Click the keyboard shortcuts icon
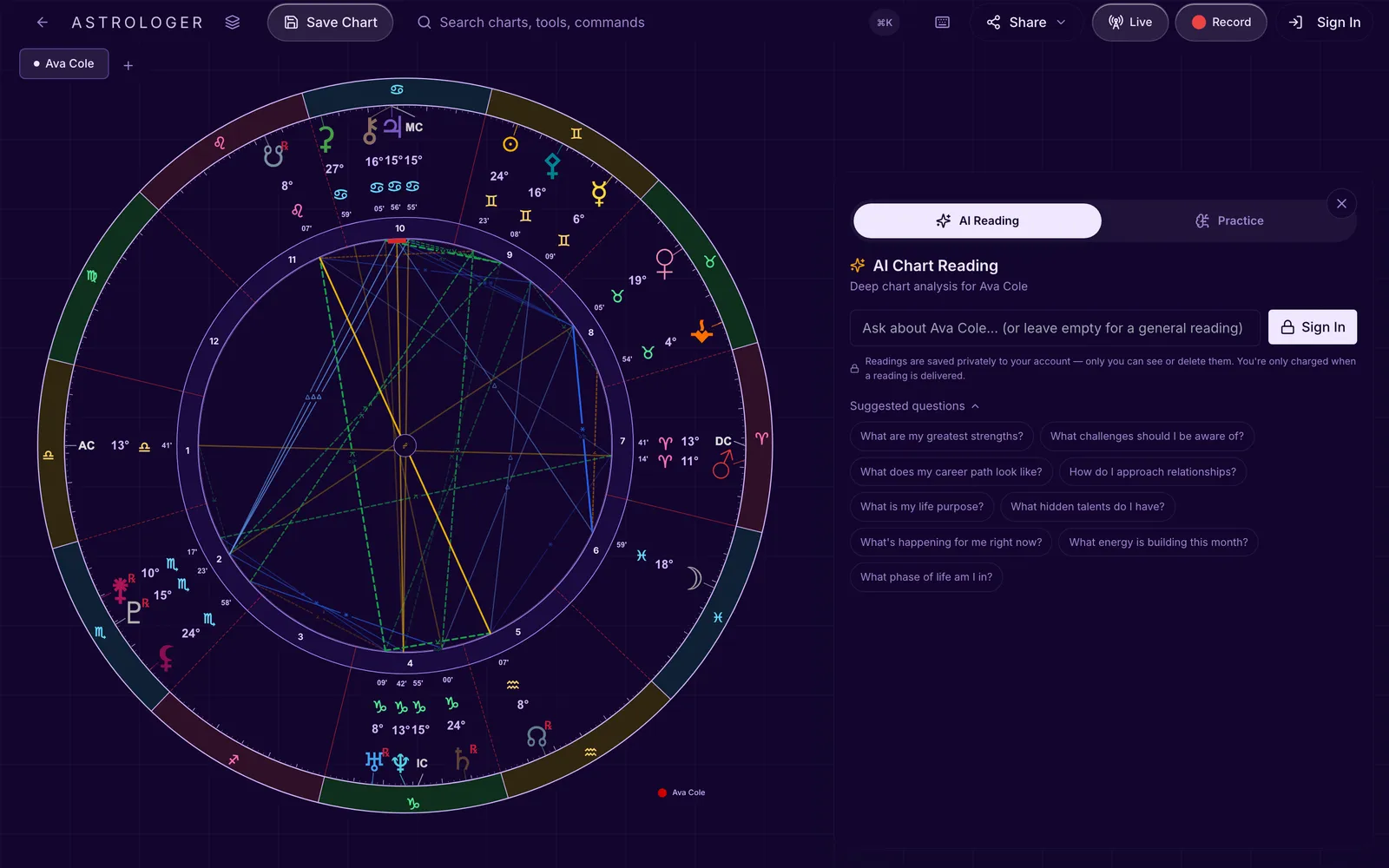 coord(942,23)
